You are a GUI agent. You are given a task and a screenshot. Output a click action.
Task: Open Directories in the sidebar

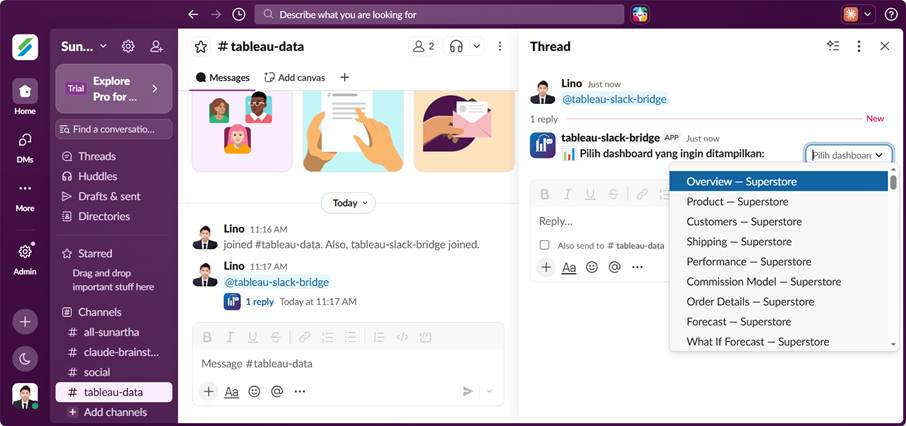[114, 216]
